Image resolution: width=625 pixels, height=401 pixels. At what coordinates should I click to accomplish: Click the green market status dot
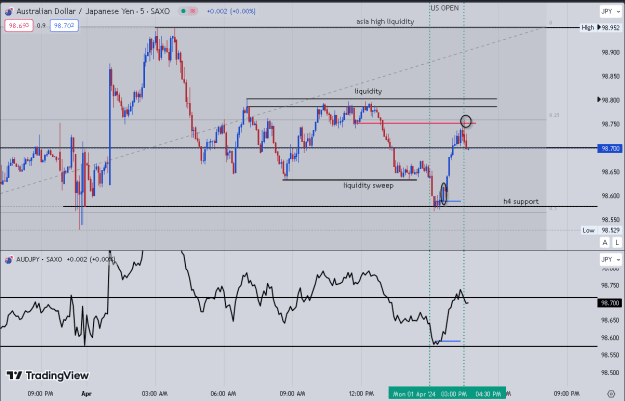[x=183, y=11]
